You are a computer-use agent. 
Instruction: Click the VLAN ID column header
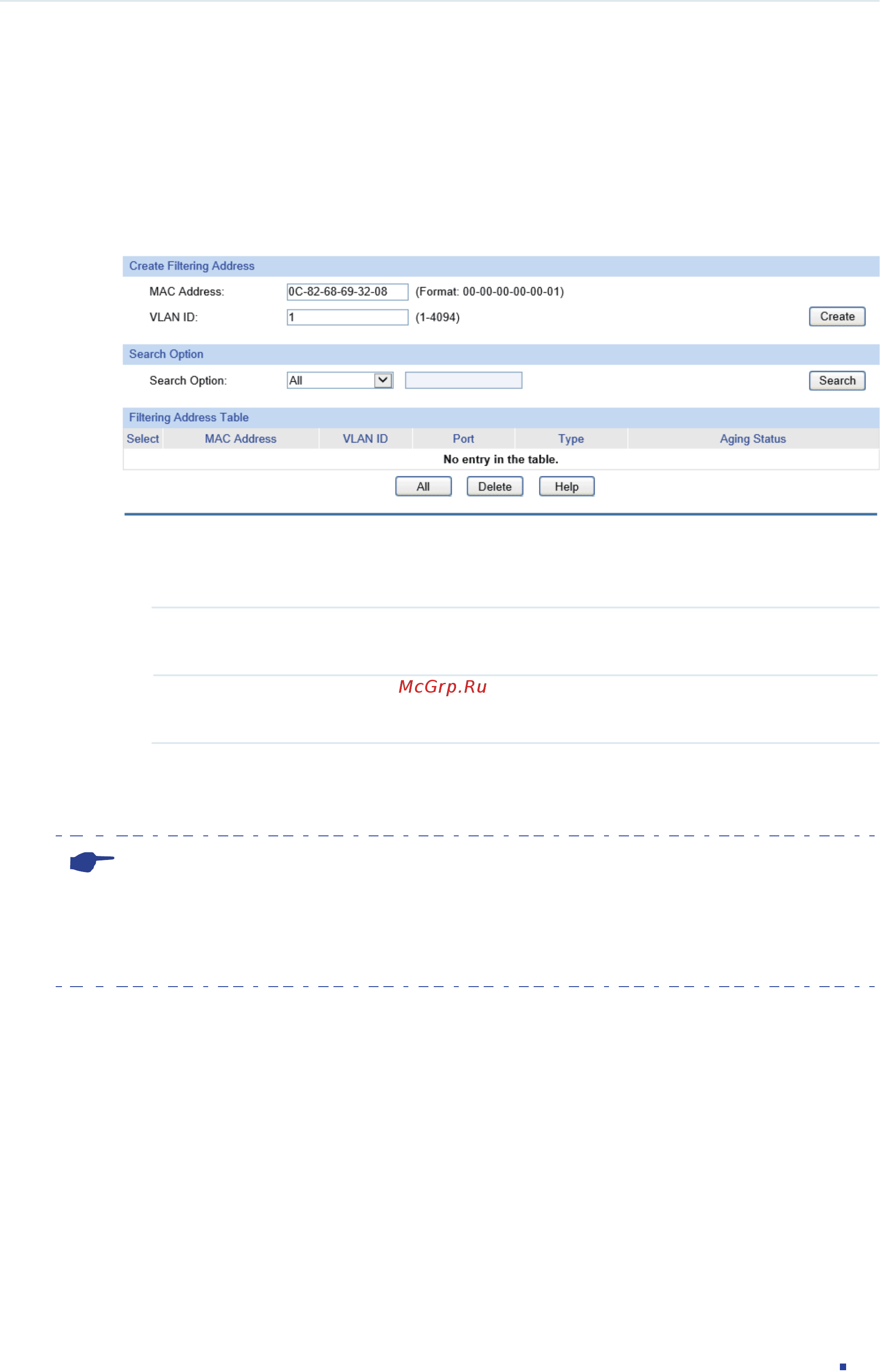coord(365,438)
